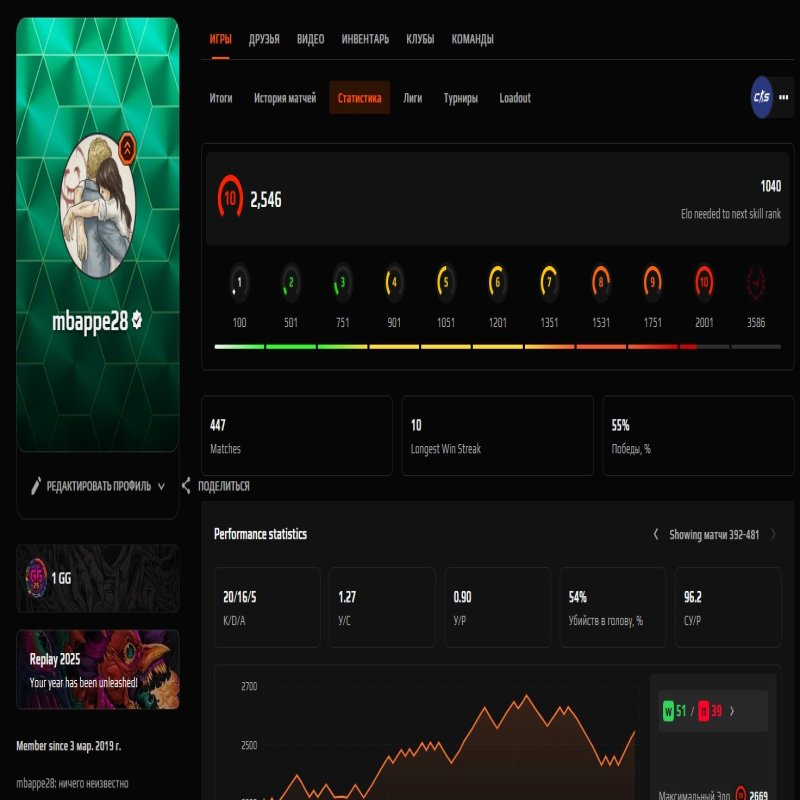Click the pencil edit profile icon
Image resolution: width=800 pixels, height=800 pixels.
tap(36, 486)
